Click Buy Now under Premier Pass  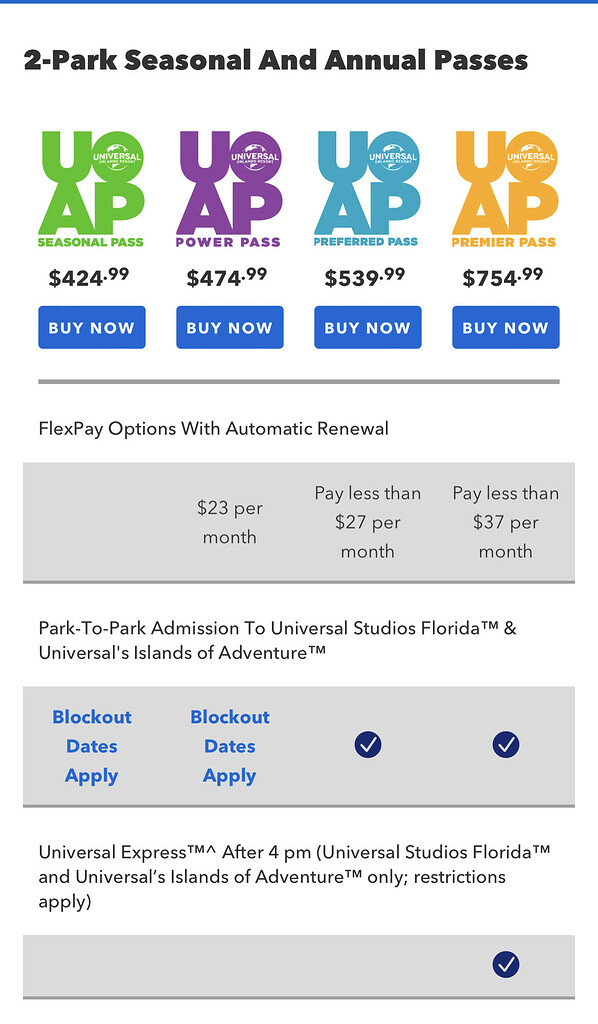point(505,327)
